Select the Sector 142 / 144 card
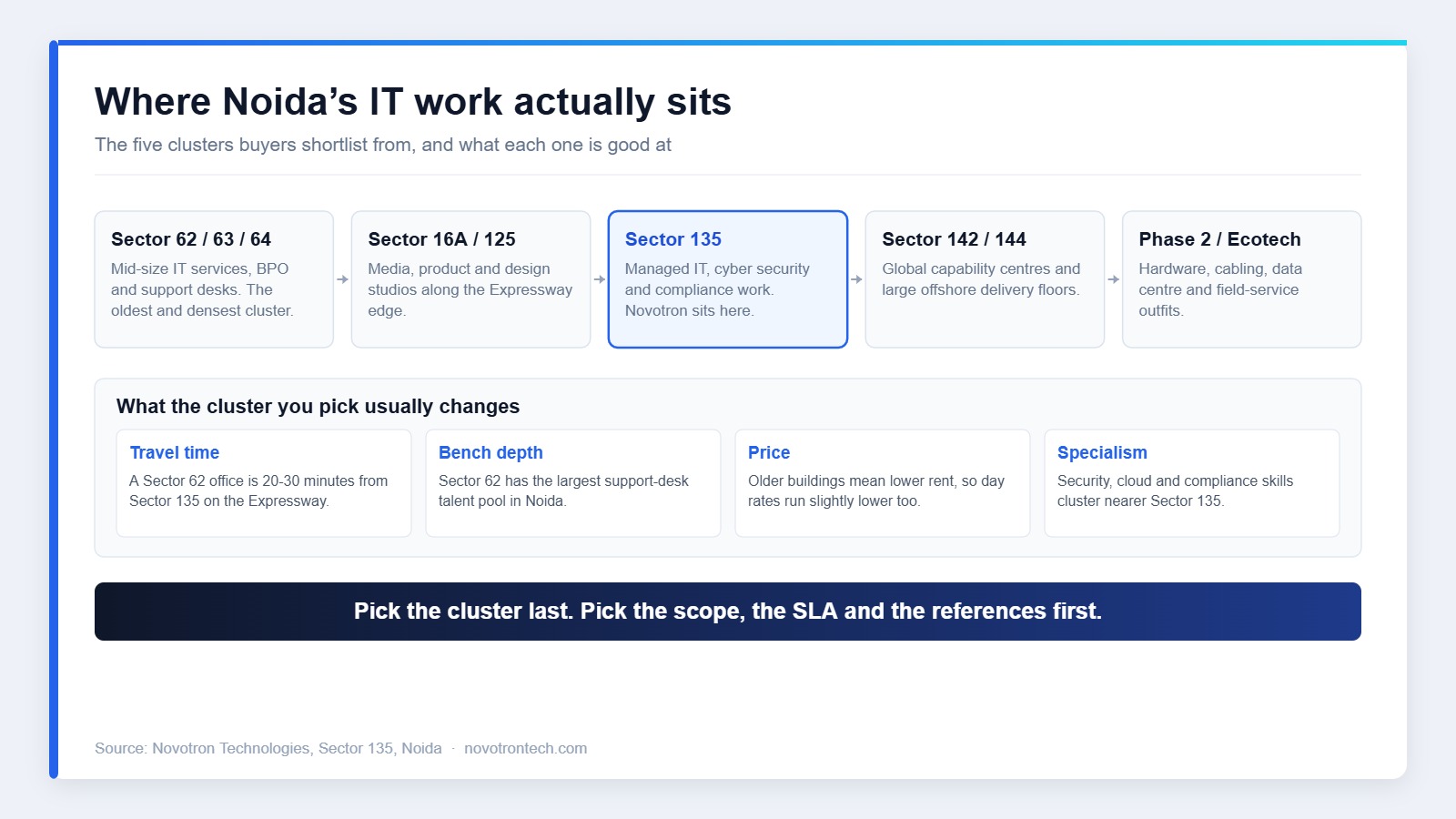This screenshot has width=1456, height=819. point(985,279)
